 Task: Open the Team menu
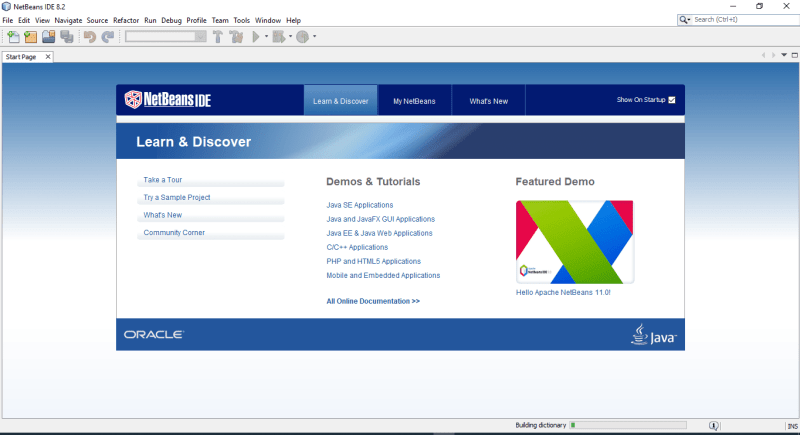[220, 20]
